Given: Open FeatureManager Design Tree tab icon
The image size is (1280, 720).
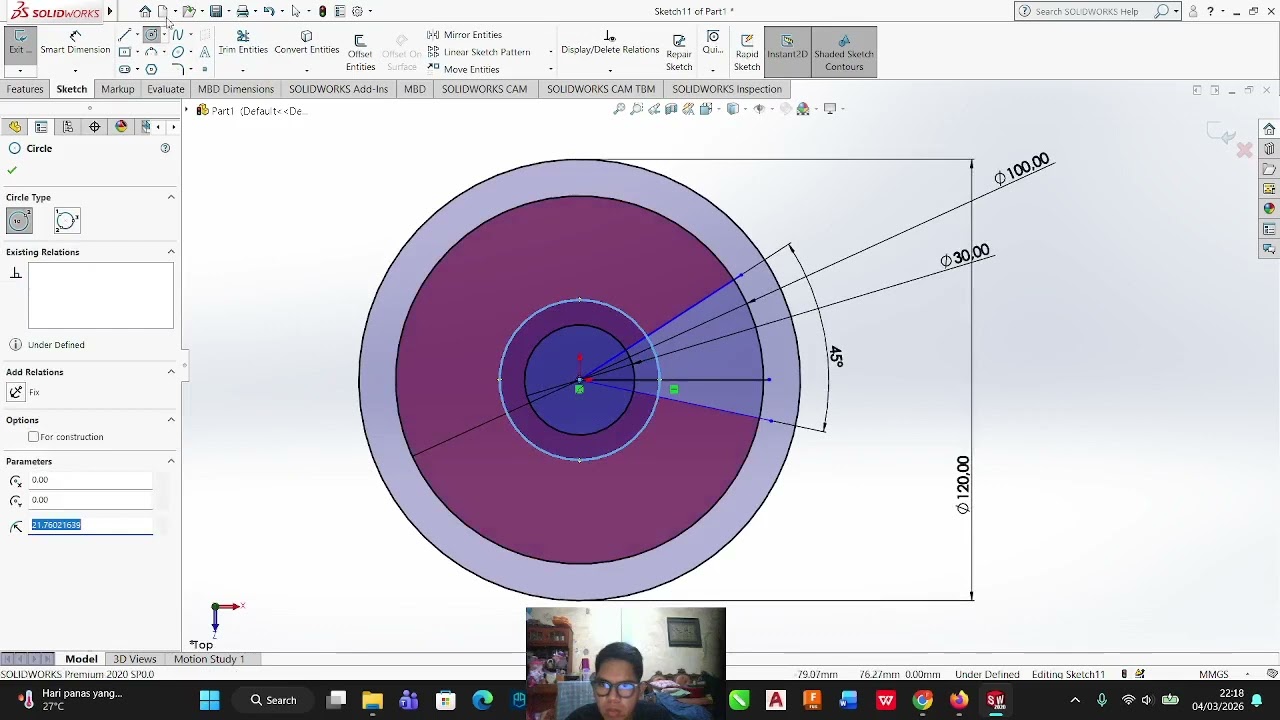Looking at the screenshot, I should coord(15,127).
